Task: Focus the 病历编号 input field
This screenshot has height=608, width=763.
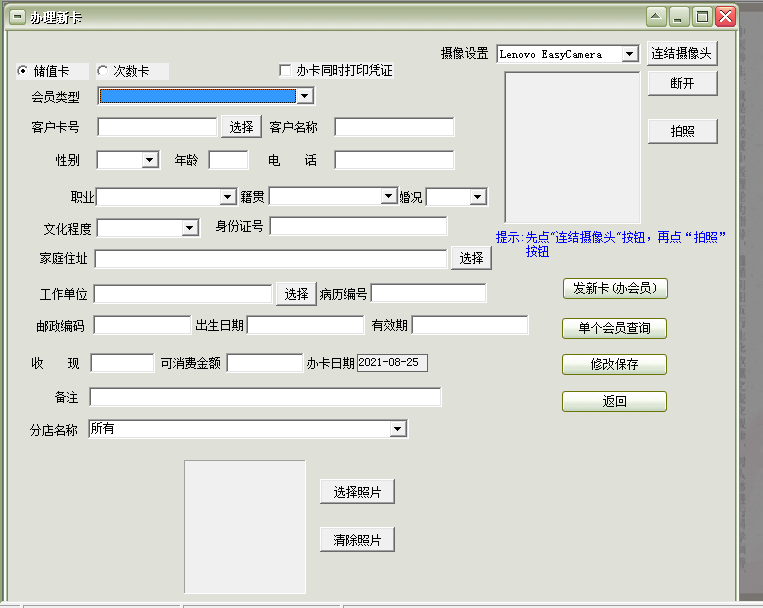Action: [x=429, y=293]
